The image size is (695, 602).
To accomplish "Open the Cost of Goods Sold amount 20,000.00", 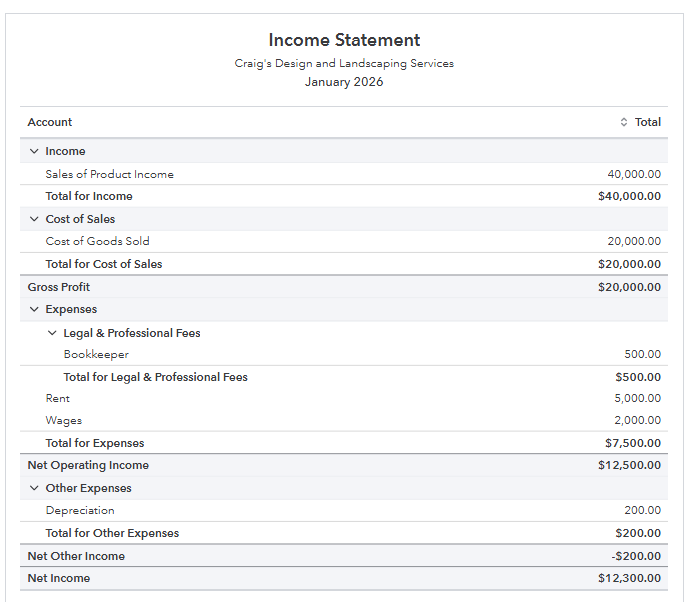I will click(634, 241).
